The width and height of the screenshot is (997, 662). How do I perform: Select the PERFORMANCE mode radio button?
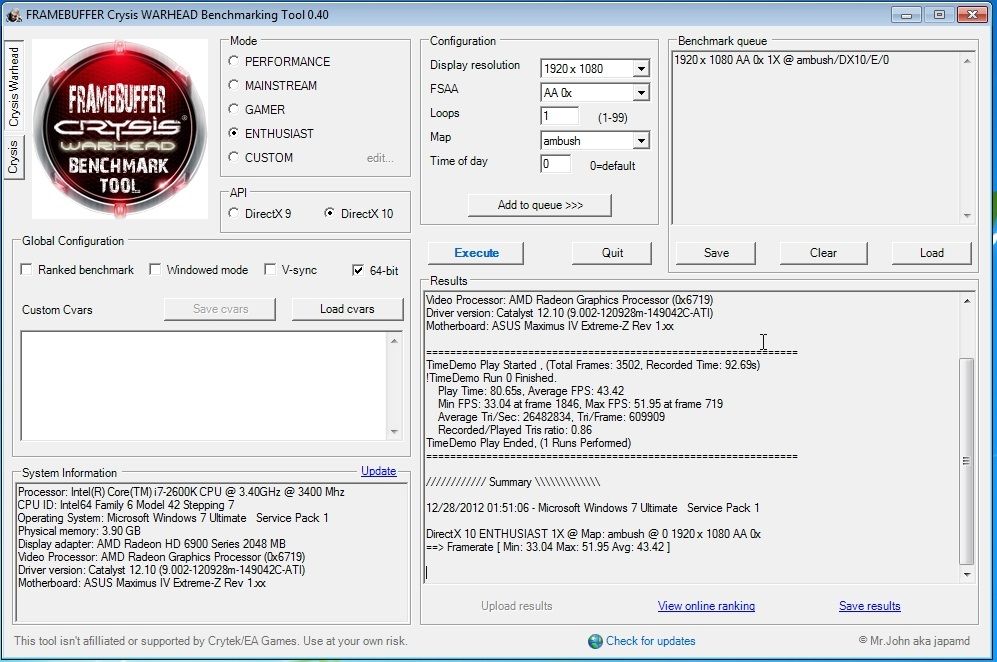coord(233,61)
